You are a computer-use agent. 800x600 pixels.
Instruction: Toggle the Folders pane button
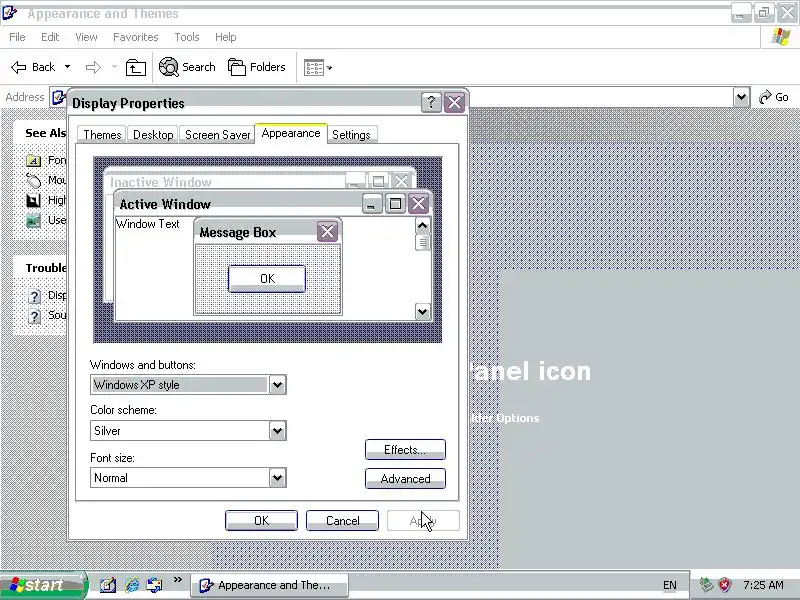tap(256, 67)
